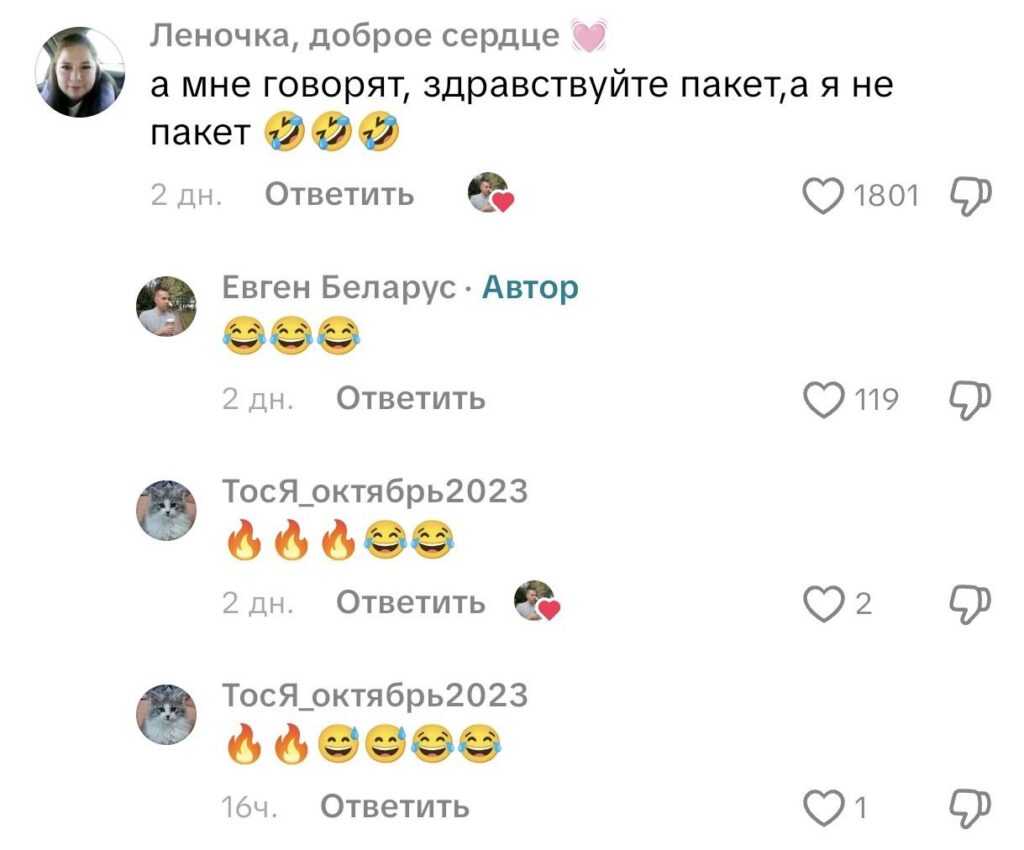Screen dimensions: 1024x850
Task: Like ТосЯ_октябрь2023 comment posted 16ч. ago
Action: [x=823, y=808]
